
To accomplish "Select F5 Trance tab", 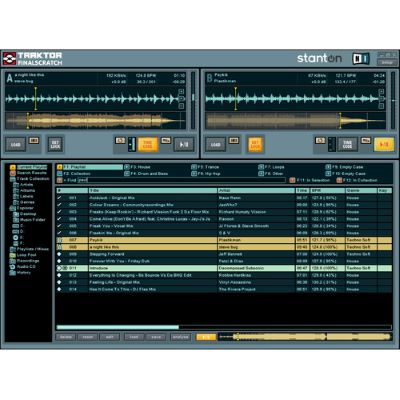I will coord(205,167).
